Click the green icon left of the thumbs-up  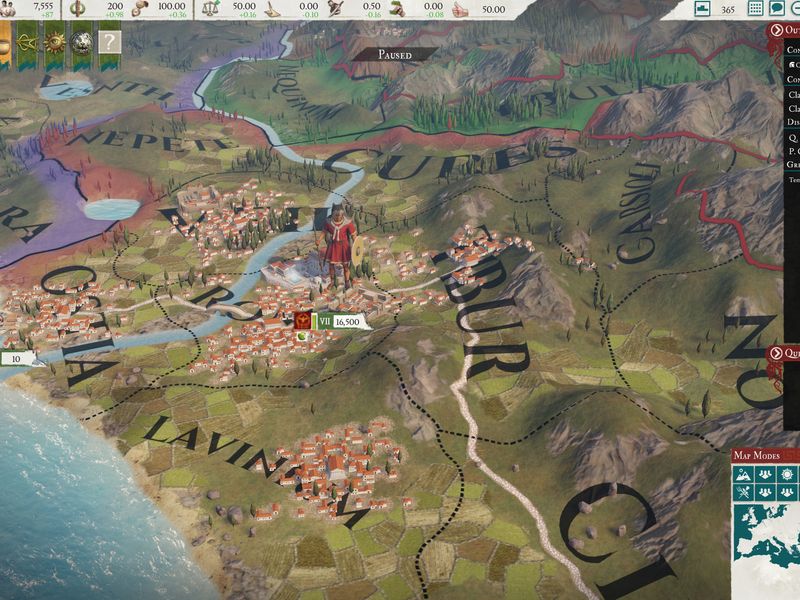pyautogui.click(x=398, y=9)
